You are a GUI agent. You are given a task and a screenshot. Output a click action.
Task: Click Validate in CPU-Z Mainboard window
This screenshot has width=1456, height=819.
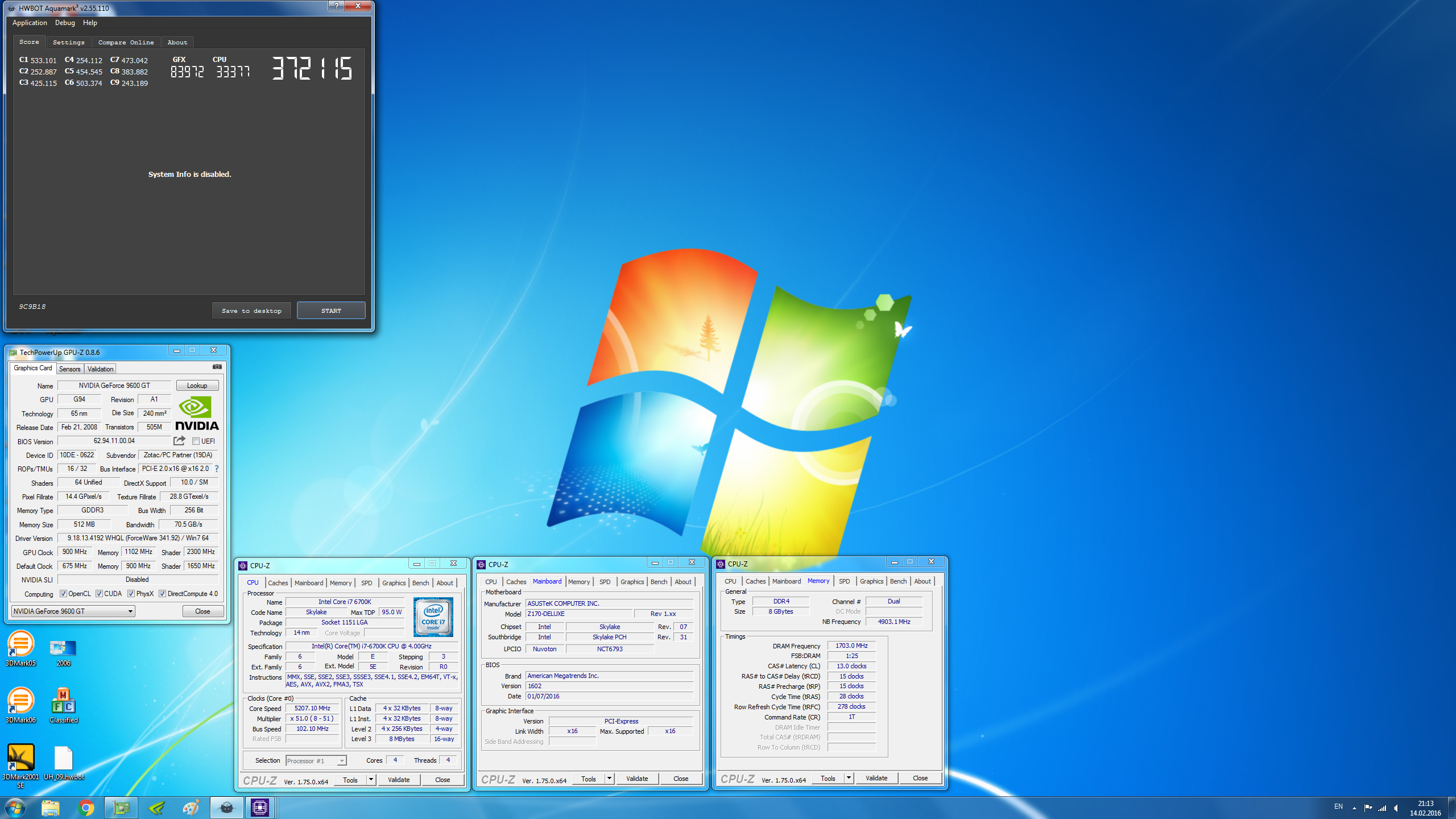[x=637, y=779]
